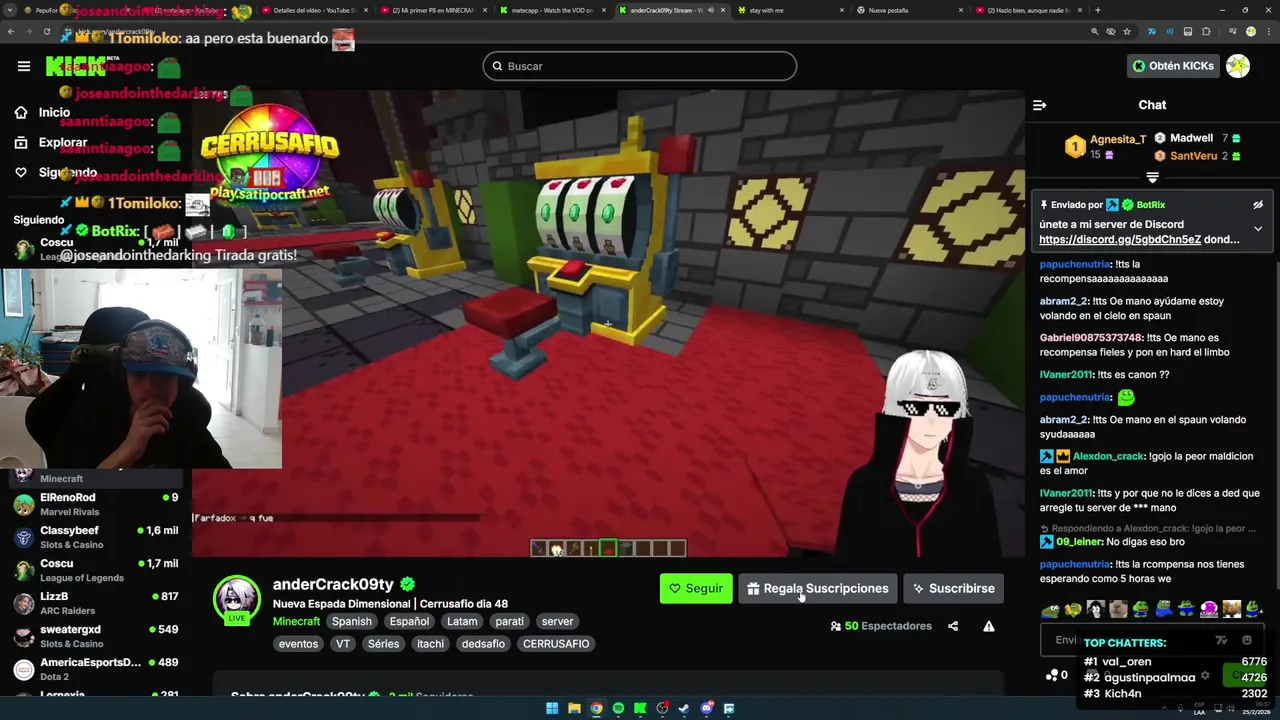Click Madwell in gift leaderboard

tap(1191, 138)
